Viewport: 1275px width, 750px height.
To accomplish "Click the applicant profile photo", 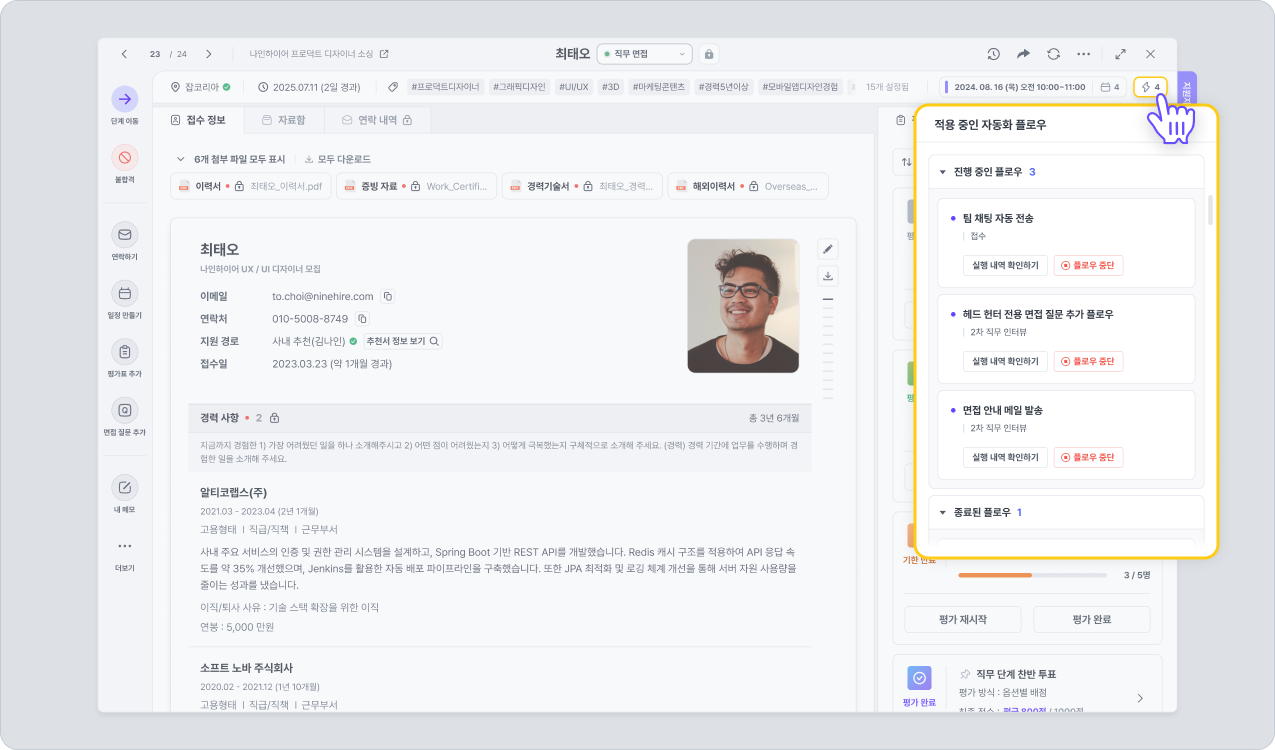I will 743,305.
